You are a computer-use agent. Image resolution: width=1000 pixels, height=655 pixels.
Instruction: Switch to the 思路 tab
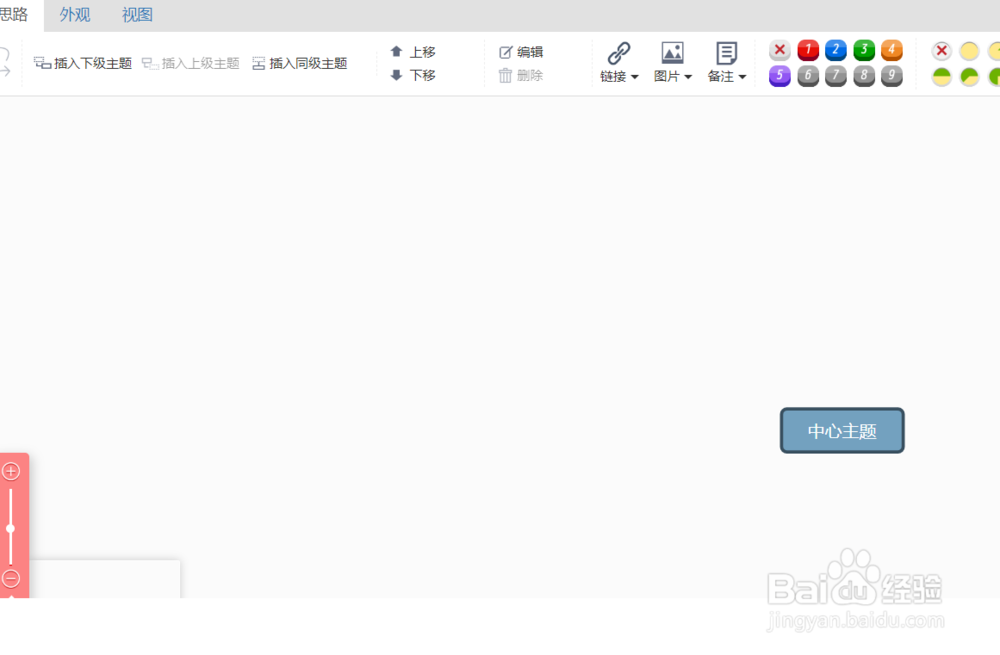coord(14,15)
